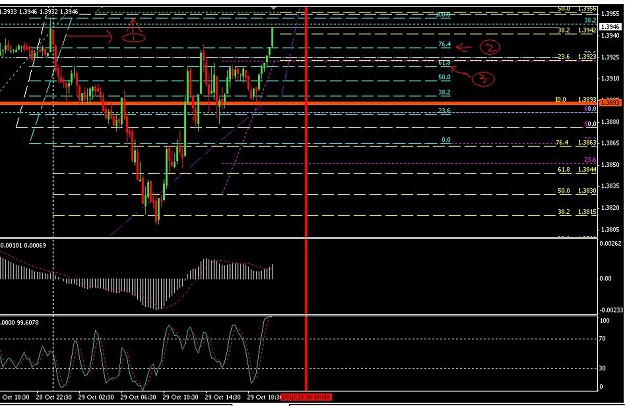Click the -0.00233 MACD scale value
Viewport: 625px width, 406px height.
tap(611, 310)
